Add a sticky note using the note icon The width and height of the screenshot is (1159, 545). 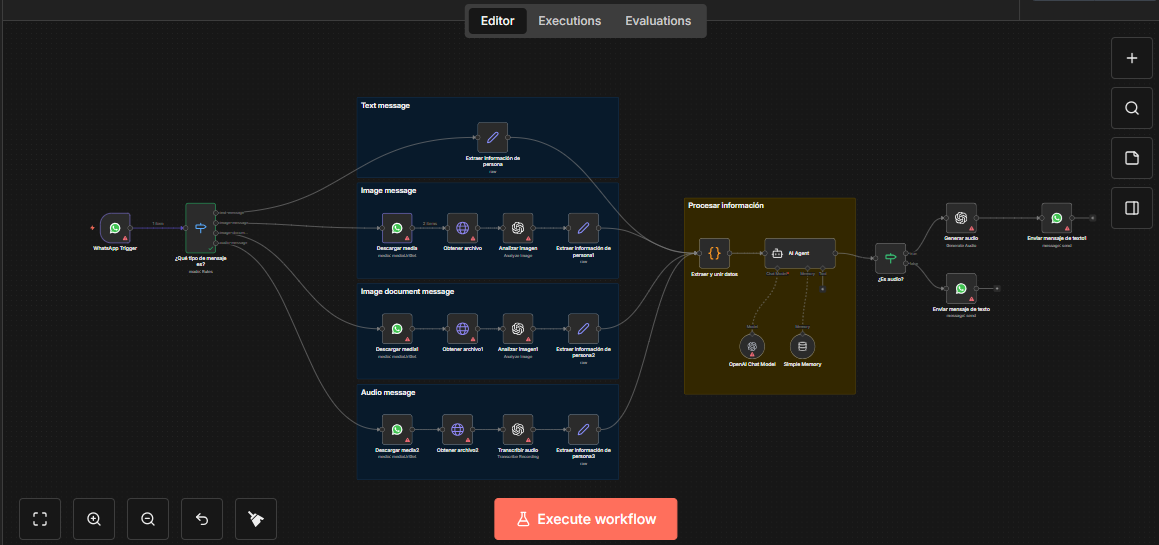tap(1132, 158)
